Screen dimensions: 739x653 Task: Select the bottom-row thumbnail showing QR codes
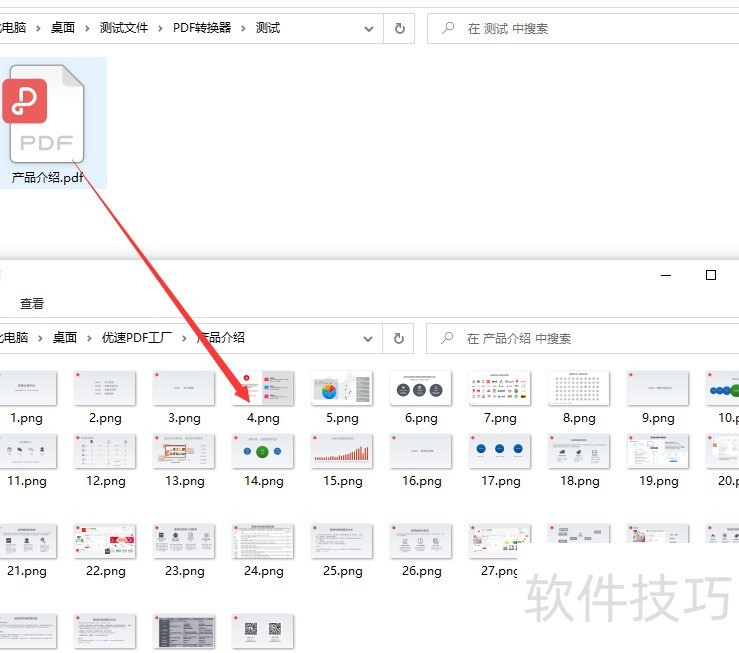pyautogui.click(x=263, y=631)
